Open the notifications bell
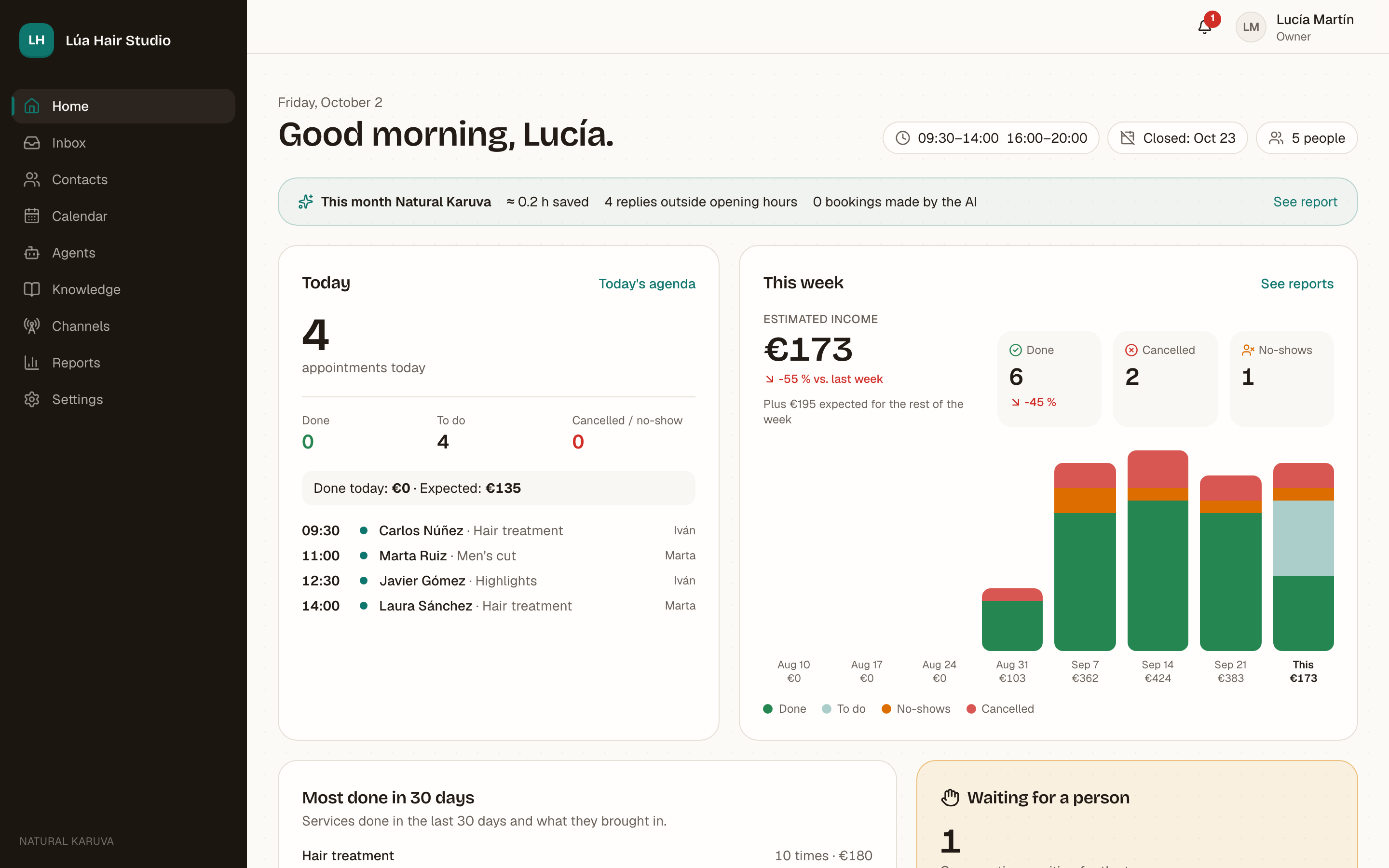This screenshot has height=868, width=1389. 1204,27
